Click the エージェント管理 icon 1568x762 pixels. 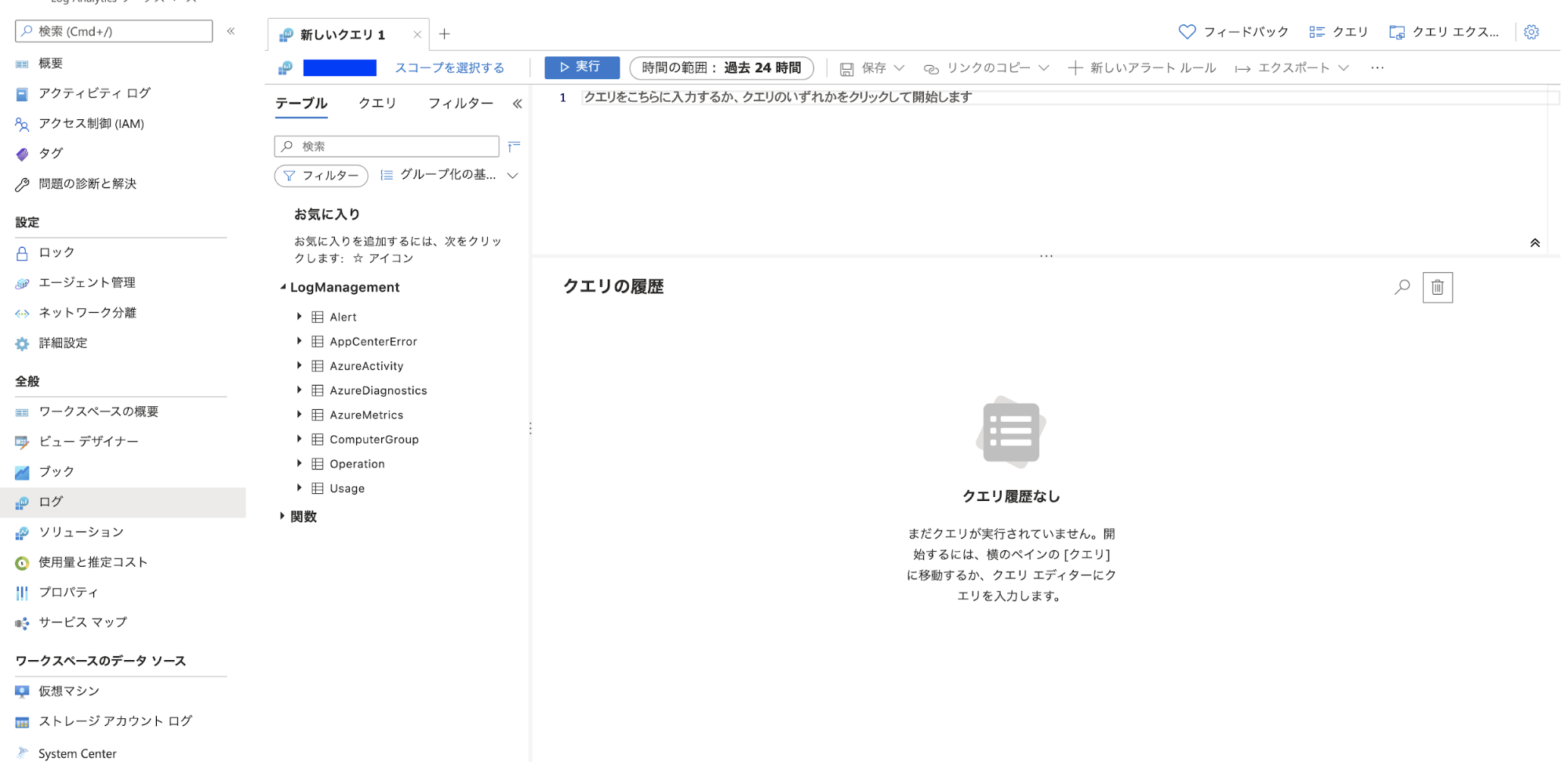pos(22,283)
